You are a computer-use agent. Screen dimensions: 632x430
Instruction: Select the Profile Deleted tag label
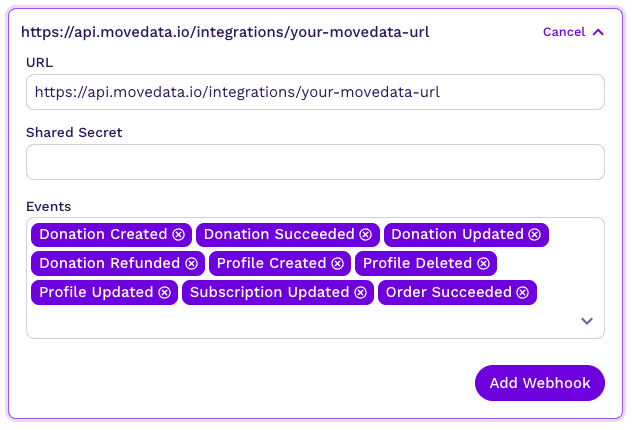coord(417,263)
